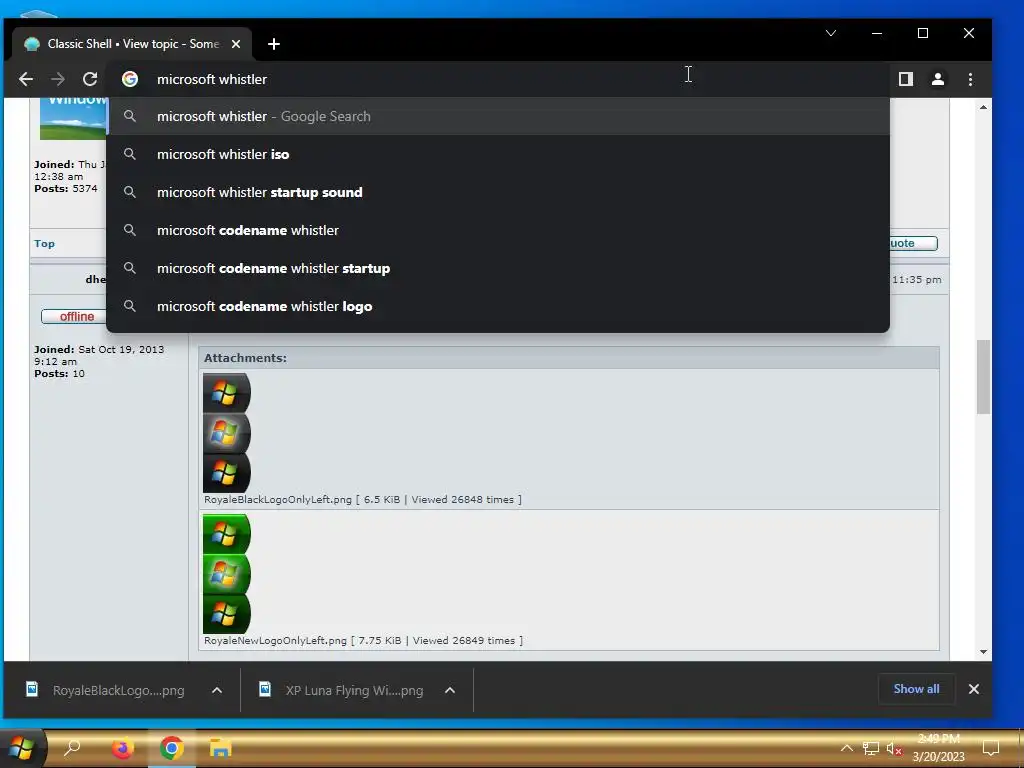Click the Chrome taskbar icon
Image resolution: width=1024 pixels, height=768 pixels.
click(x=172, y=748)
